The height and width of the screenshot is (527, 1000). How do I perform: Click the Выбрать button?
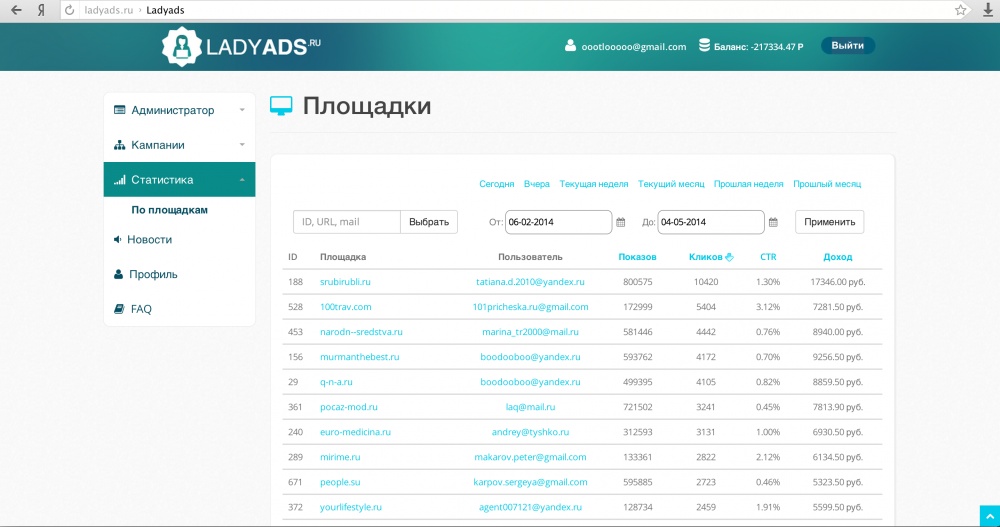[x=429, y=222]
